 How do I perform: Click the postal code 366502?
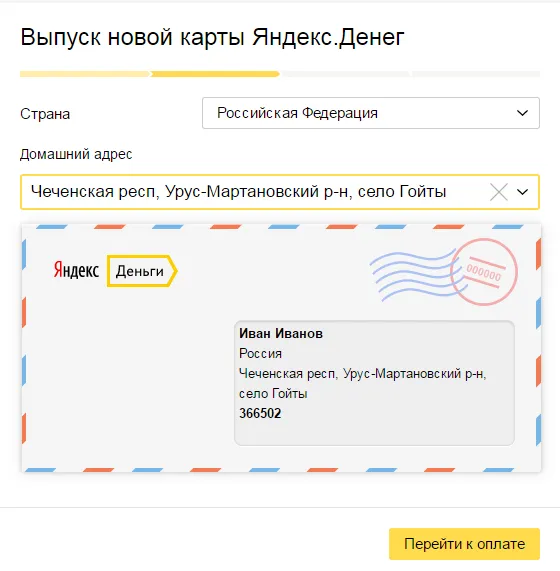(260, 413)
